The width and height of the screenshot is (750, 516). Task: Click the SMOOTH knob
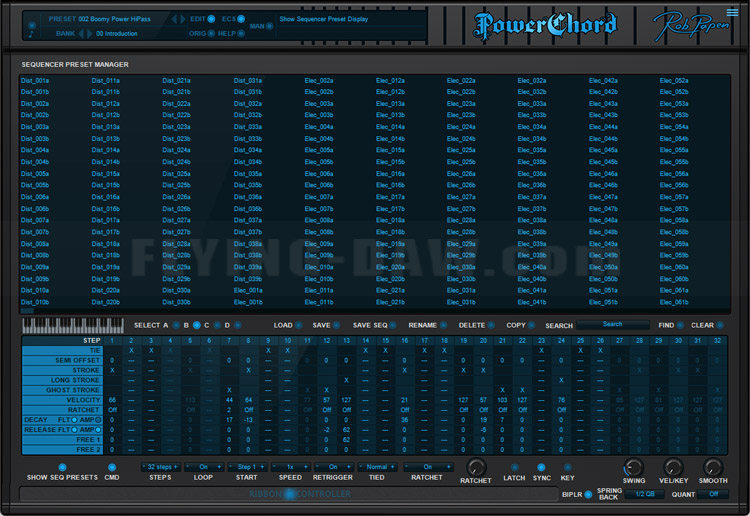coord(713,467)
